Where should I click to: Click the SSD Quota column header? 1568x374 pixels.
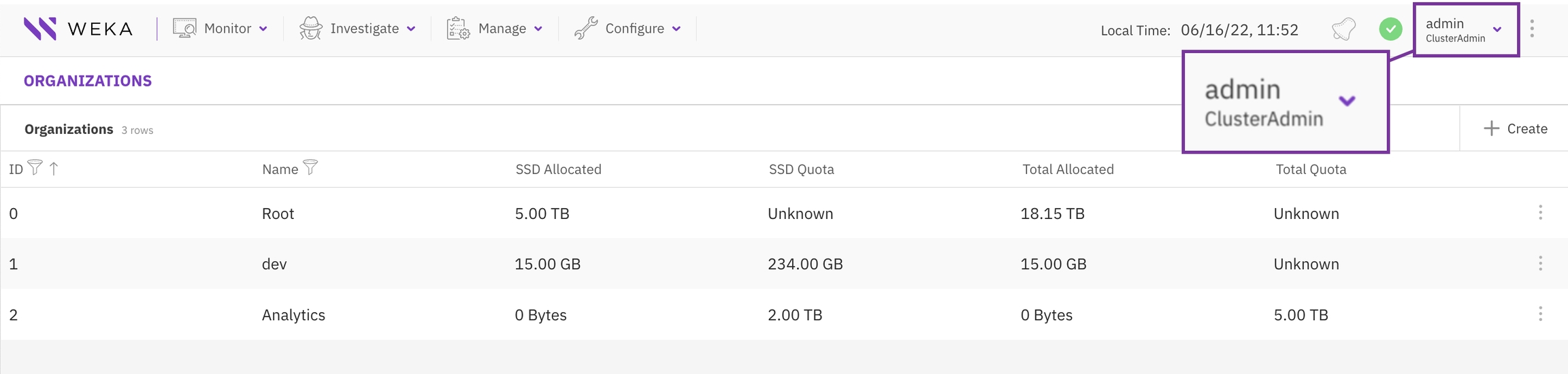(801, 169)
